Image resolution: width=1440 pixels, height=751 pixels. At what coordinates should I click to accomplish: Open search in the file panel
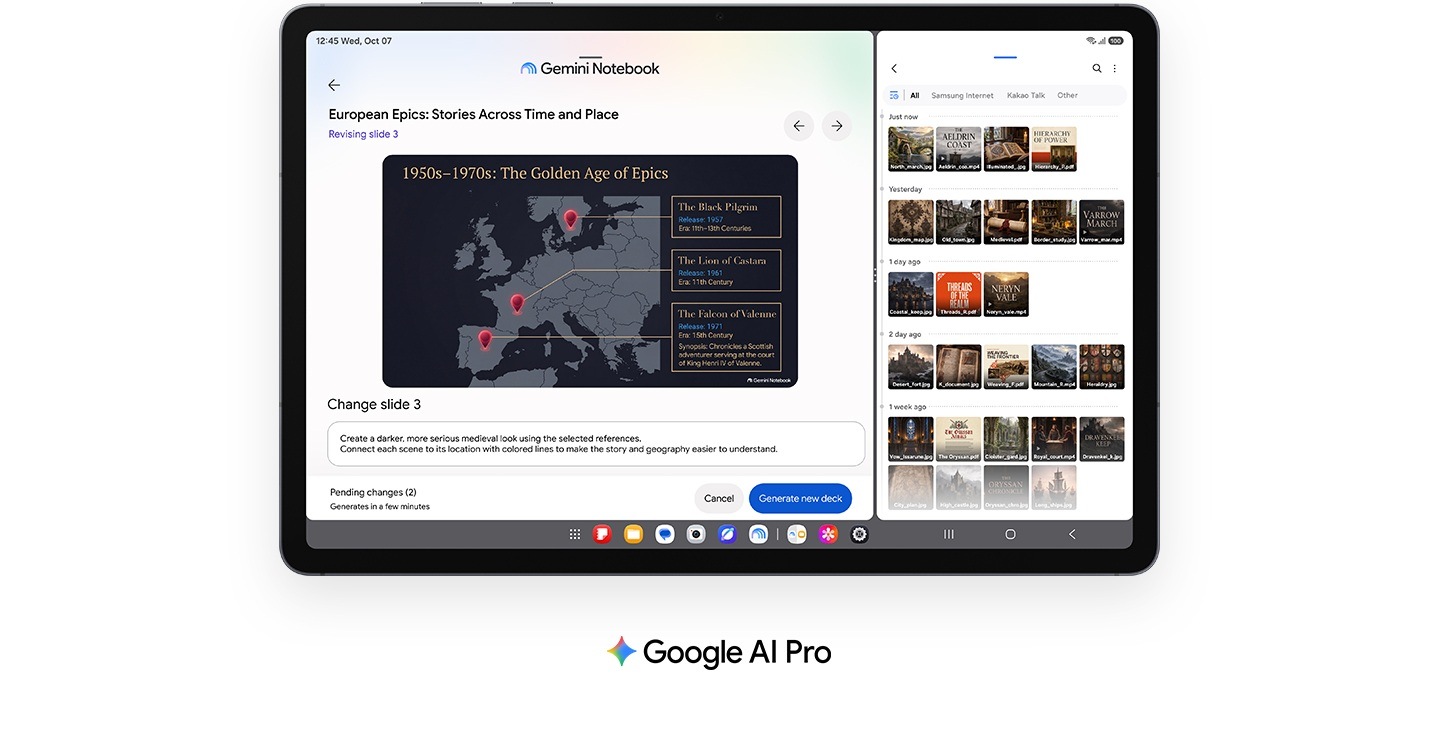click(1097, 69)
